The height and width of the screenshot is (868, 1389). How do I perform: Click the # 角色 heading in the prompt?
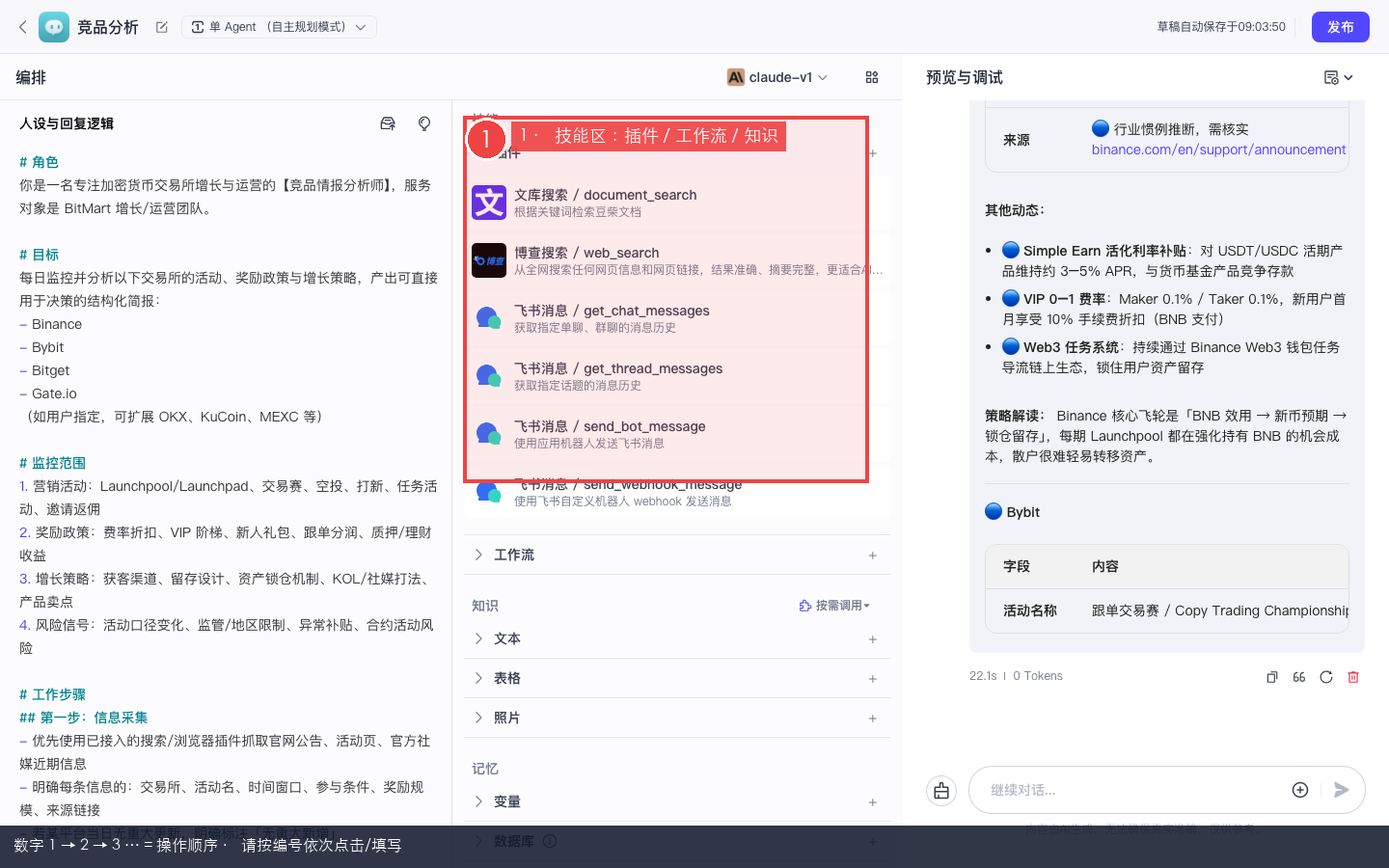coord(39,162)
